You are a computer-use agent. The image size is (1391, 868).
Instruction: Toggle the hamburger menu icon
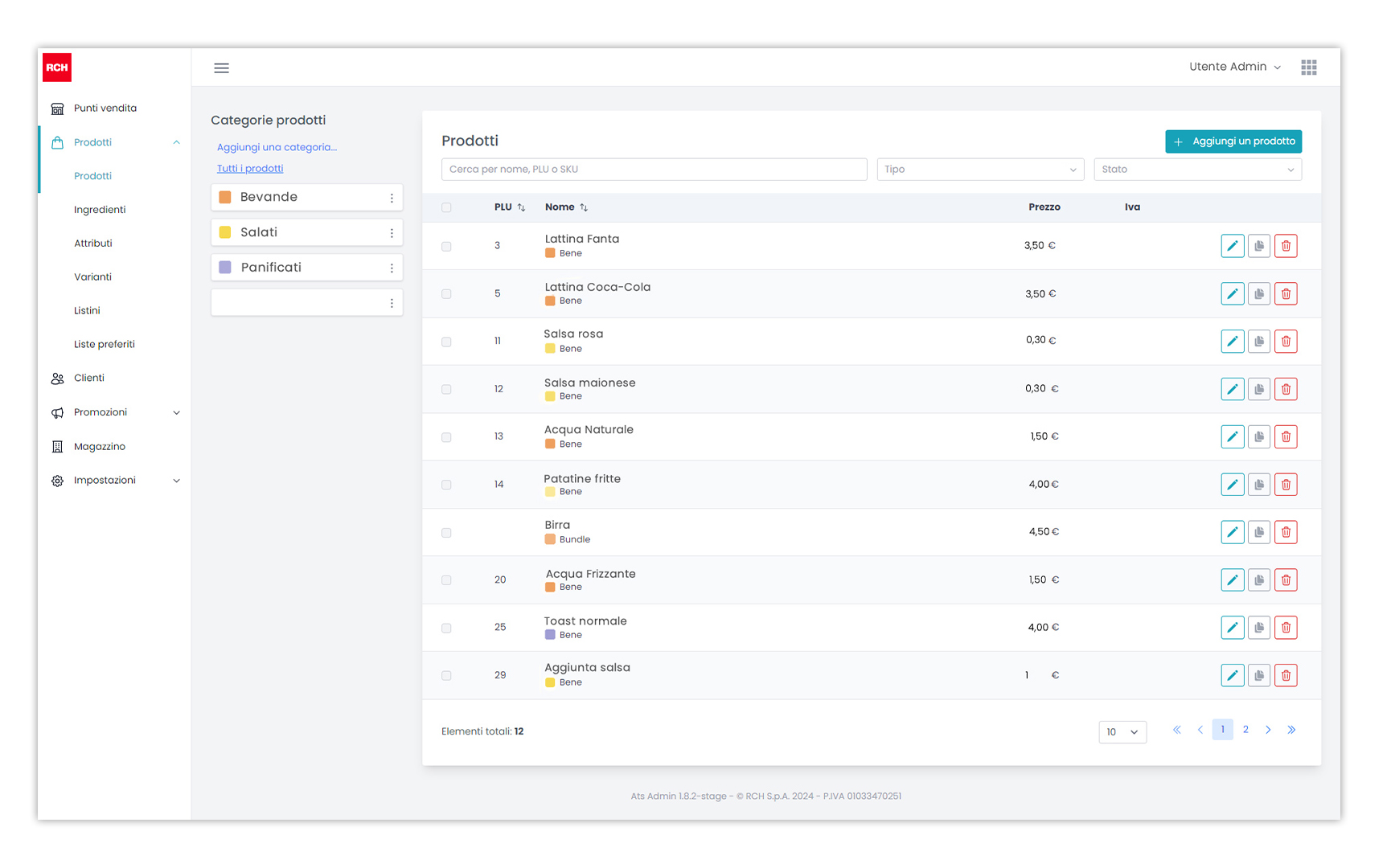(221, 68)
